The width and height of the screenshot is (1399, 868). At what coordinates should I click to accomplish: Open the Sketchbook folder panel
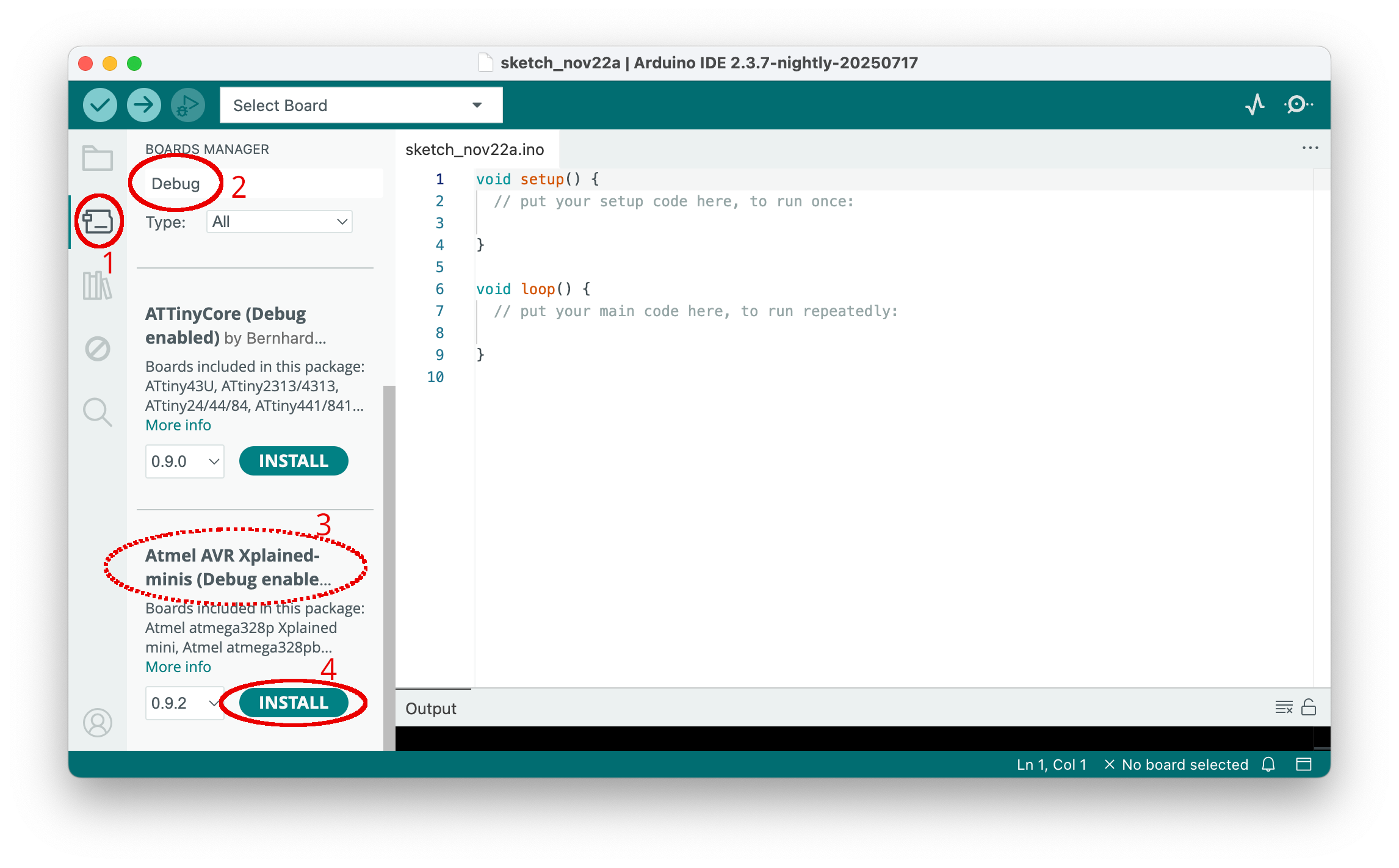[98, 159]
